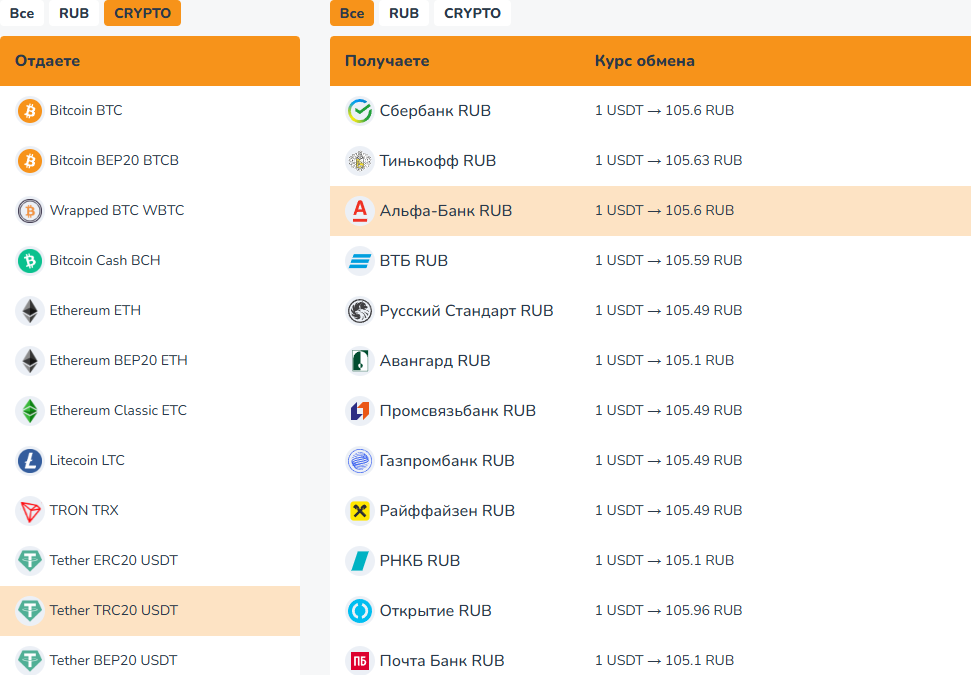
Task: Click the Litecoin LTC blue icon
Action: point(30,461)
